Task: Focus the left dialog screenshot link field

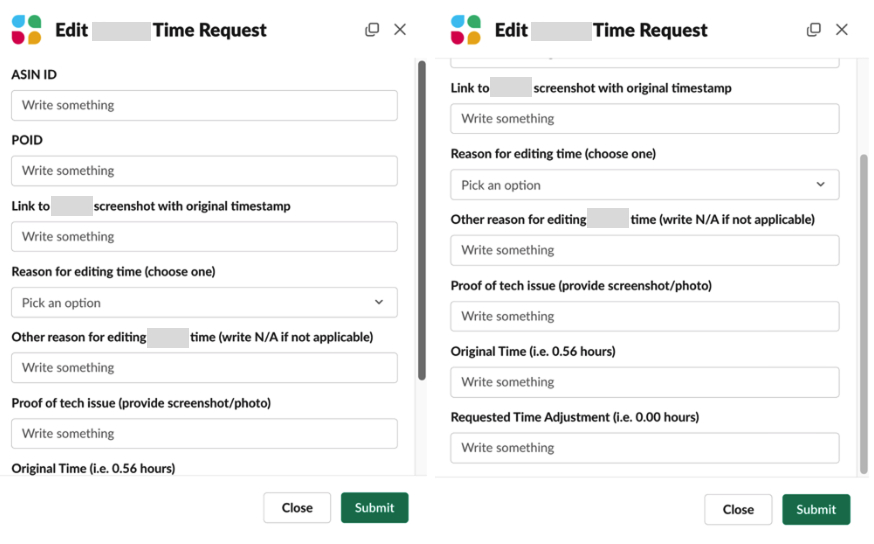Action: point(204,236)
